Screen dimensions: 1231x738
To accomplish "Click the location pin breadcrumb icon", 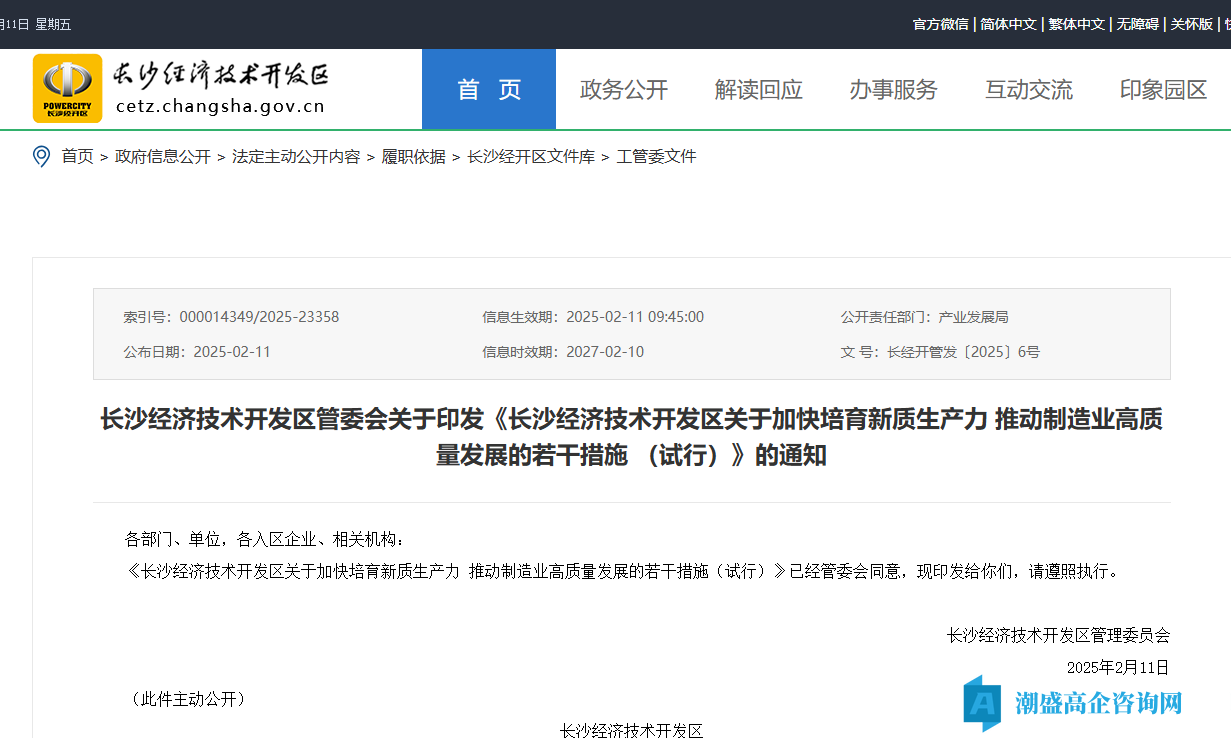I will point(41,156).
